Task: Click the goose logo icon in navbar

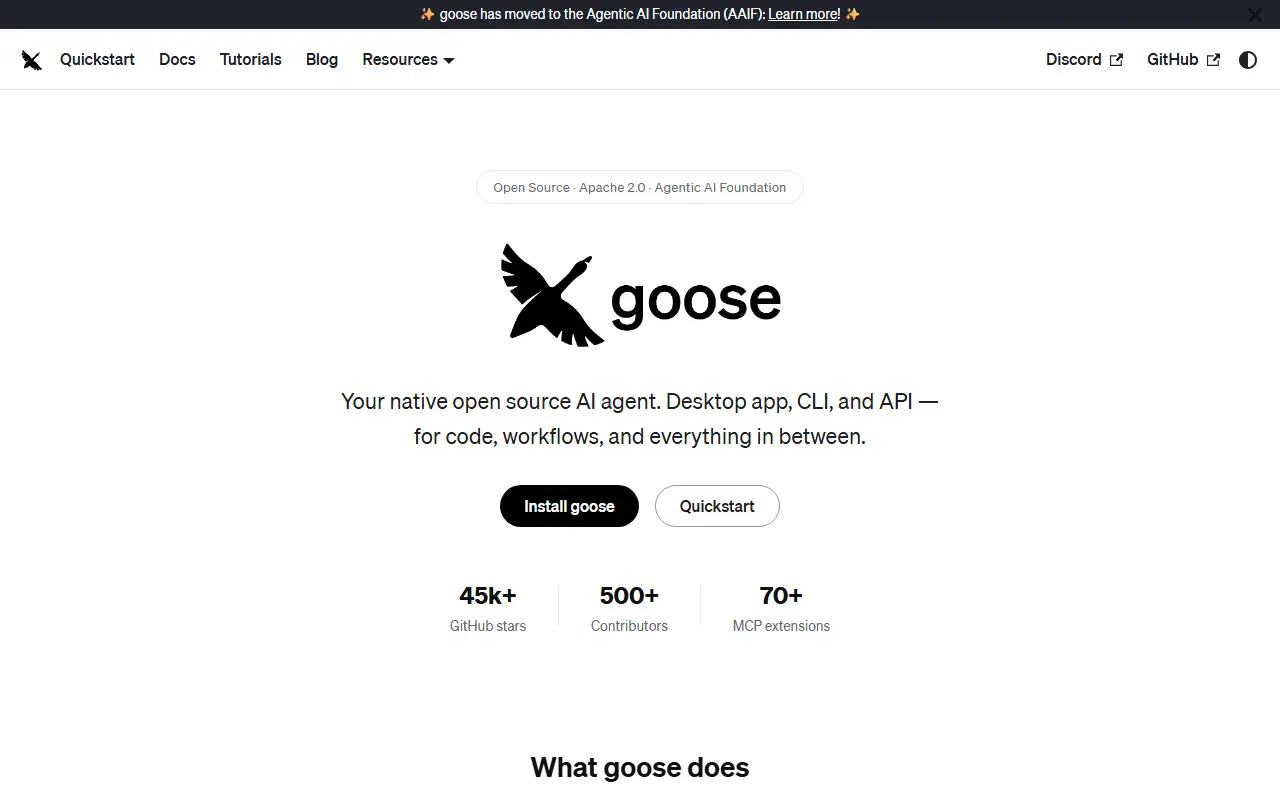Action: pos(32,60)
